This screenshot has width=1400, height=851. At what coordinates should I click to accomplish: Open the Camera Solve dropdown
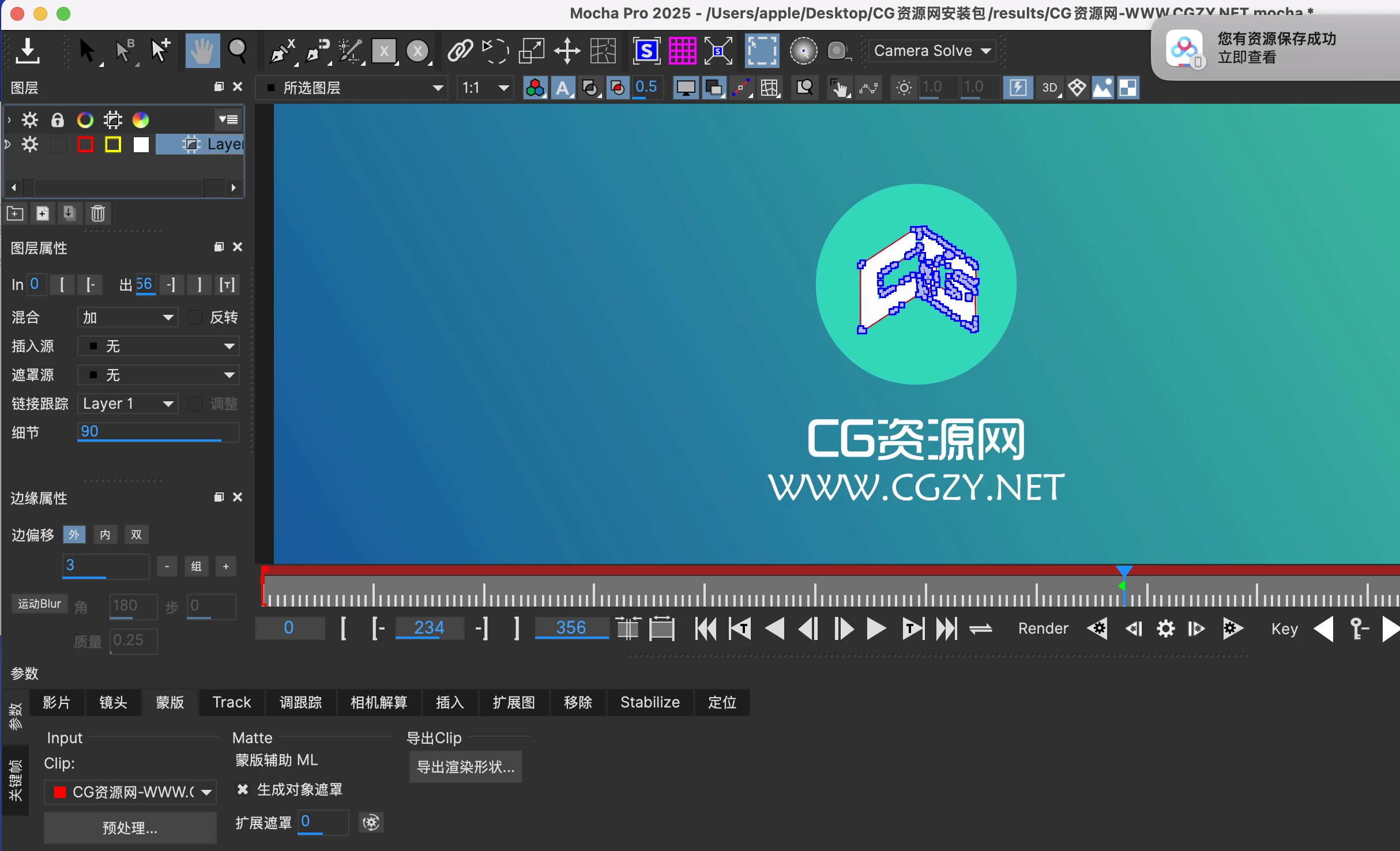[932, 51]
